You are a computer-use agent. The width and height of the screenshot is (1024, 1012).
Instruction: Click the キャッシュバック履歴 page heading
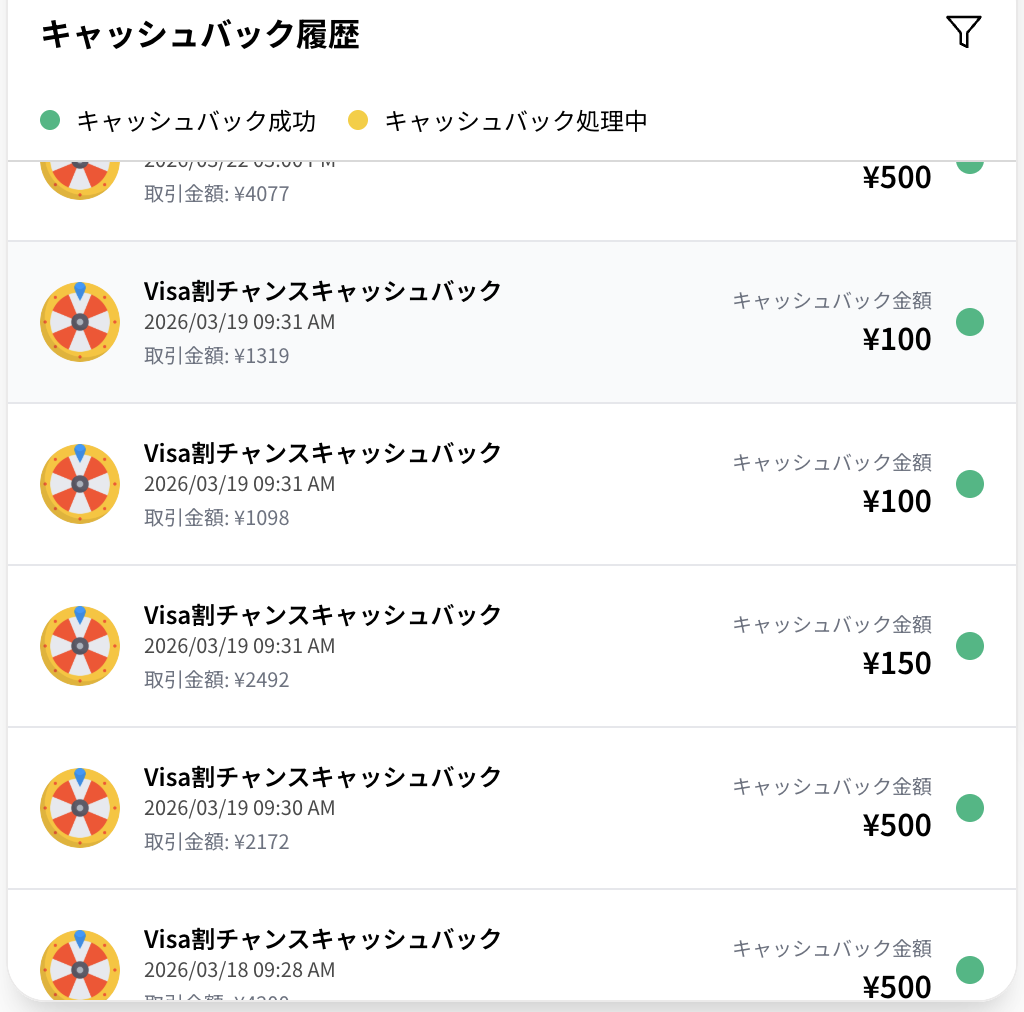[200, 35]
